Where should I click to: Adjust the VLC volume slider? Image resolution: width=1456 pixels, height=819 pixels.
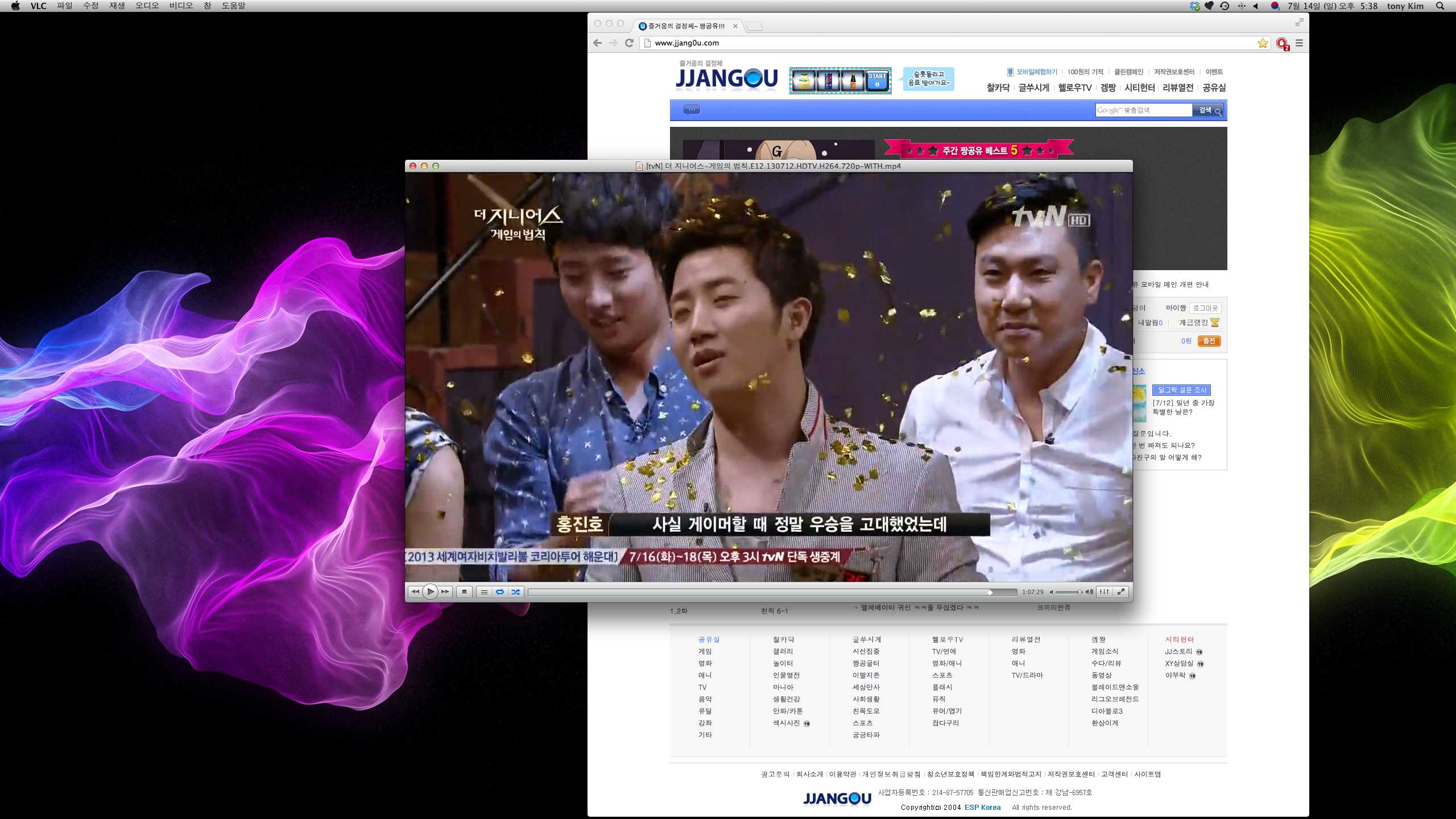click(1069, 592)
